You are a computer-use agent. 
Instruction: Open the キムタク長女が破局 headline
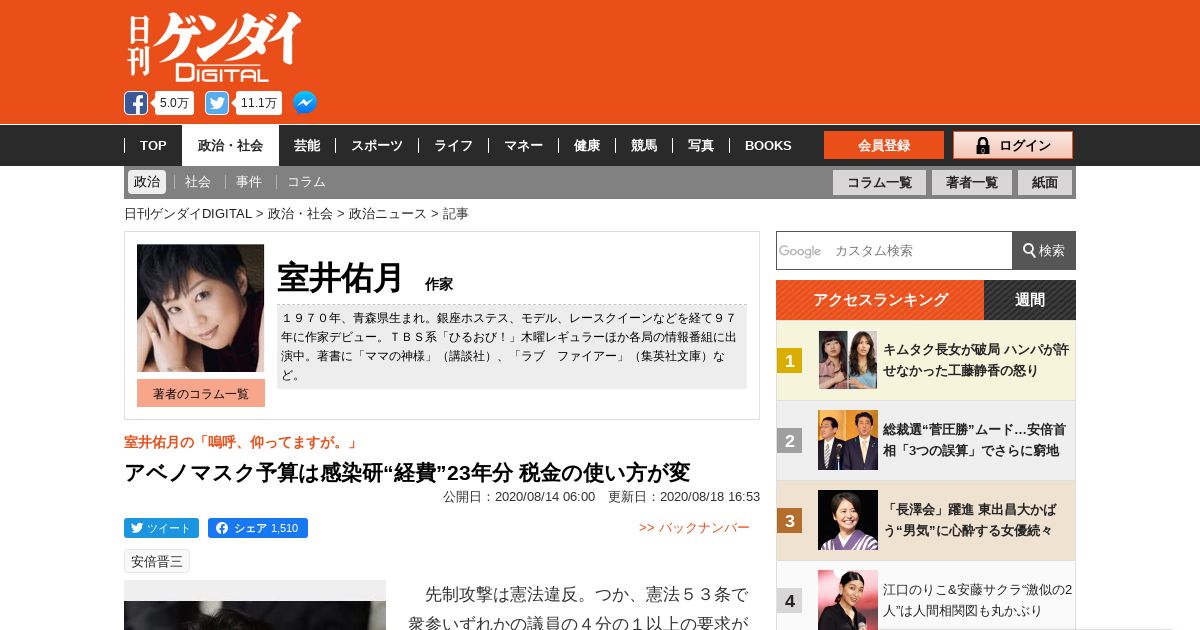point(976,360)
